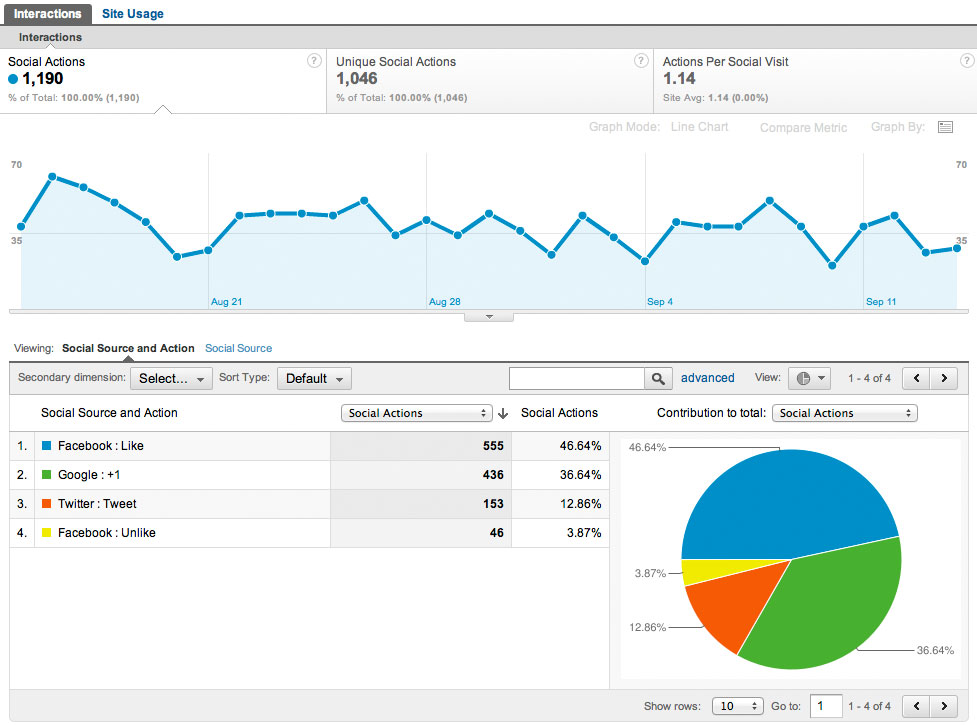The width and height of the screenshot is (977, 725).
Task: Go to previous page in bottom pager
Action: coord(917,706)
